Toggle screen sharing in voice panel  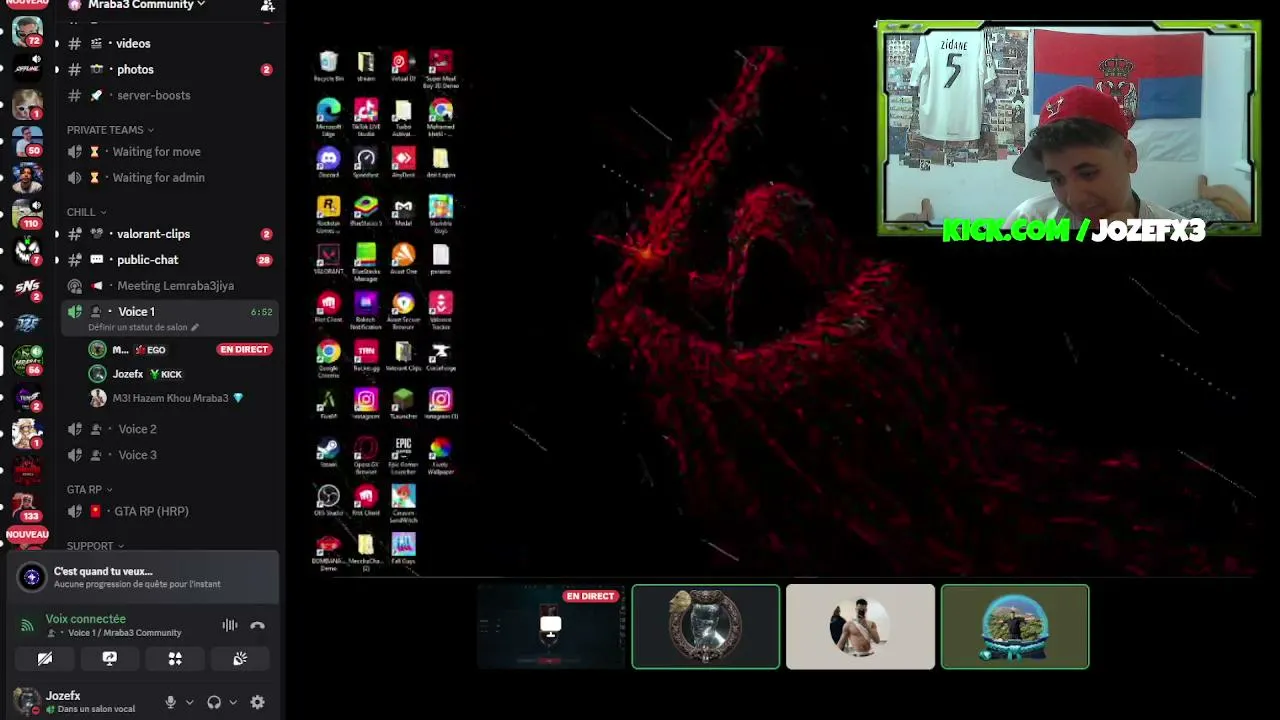[110, 658]
